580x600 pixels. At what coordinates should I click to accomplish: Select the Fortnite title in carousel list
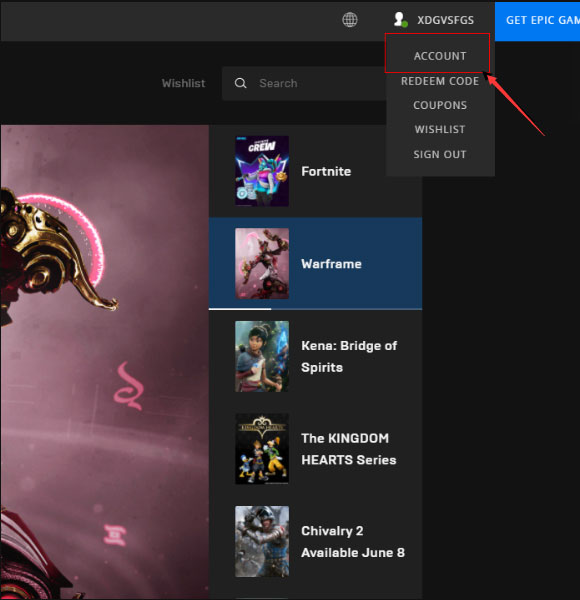(326, 171)
